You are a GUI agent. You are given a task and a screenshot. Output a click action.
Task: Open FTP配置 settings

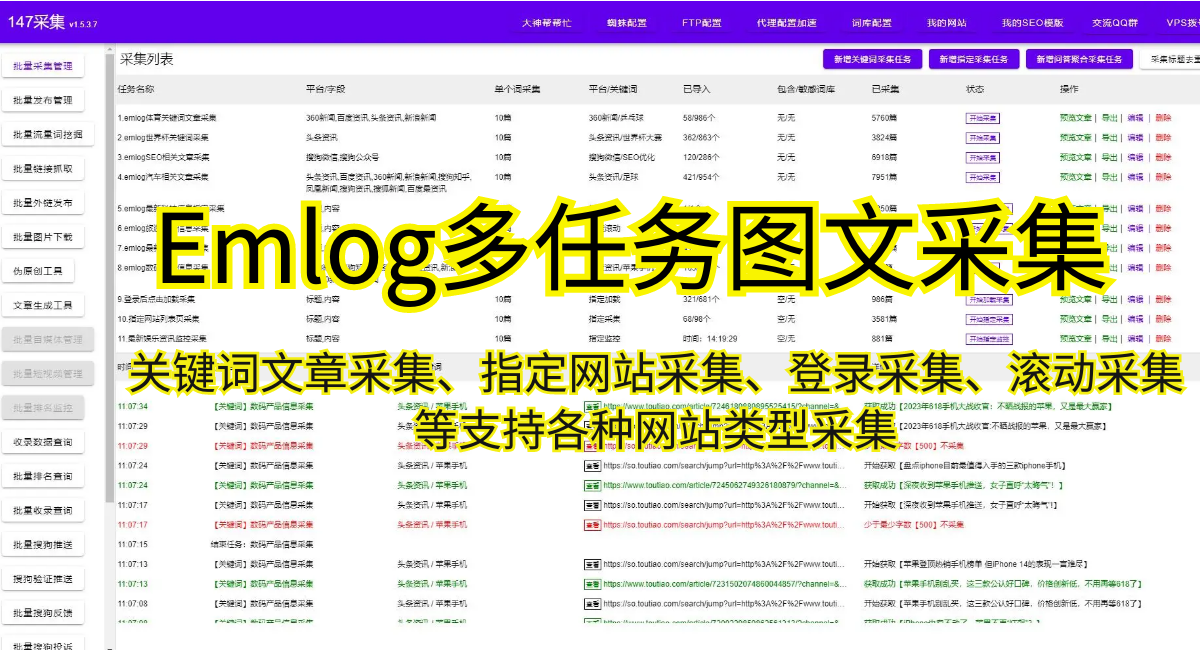tap(701, 22)
